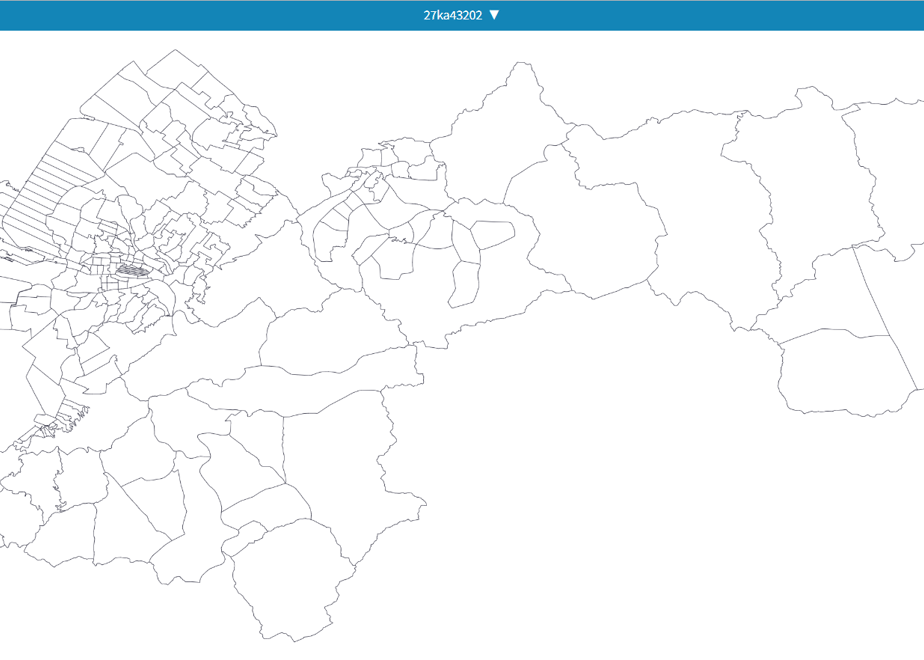Select the oval-shaped district in map center
The height and width of the screenshot is (660, 924).
click(x=493, y=233)
